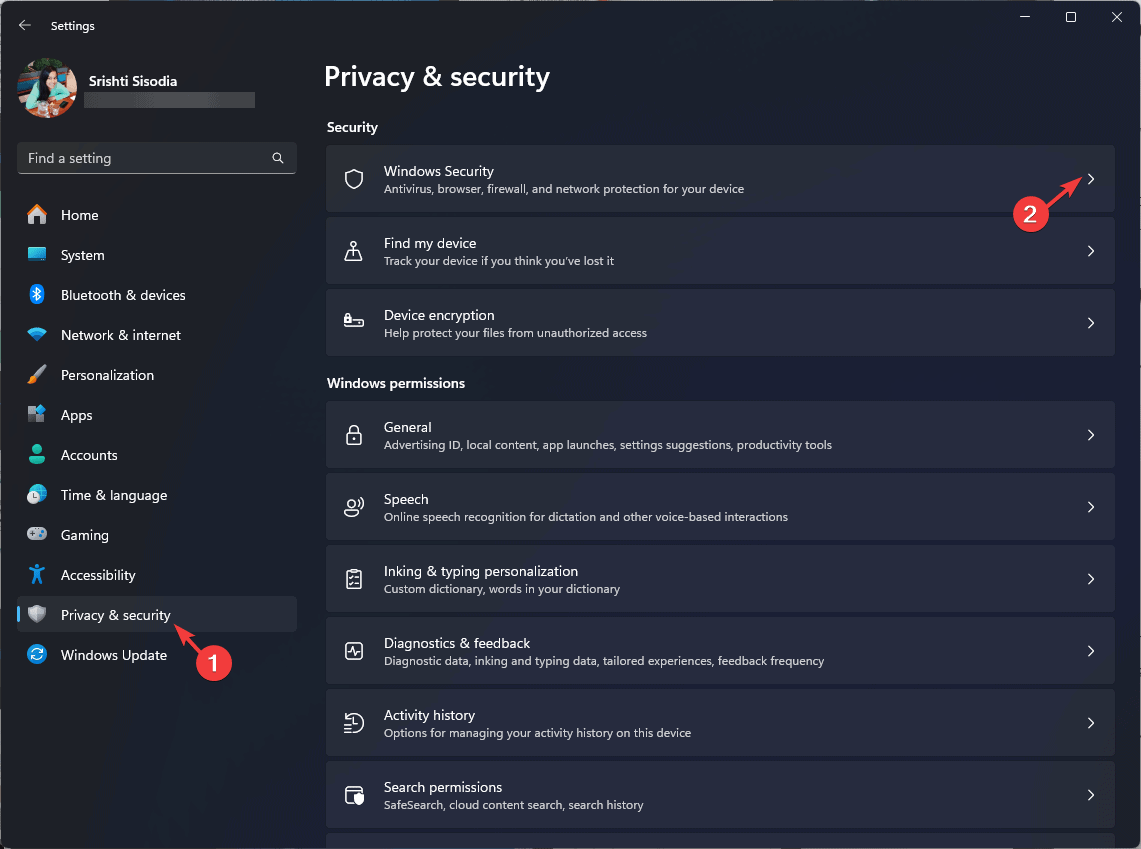Open Windows Security title
This screenshot has width=1141, height=849.
tap(439, 171)
